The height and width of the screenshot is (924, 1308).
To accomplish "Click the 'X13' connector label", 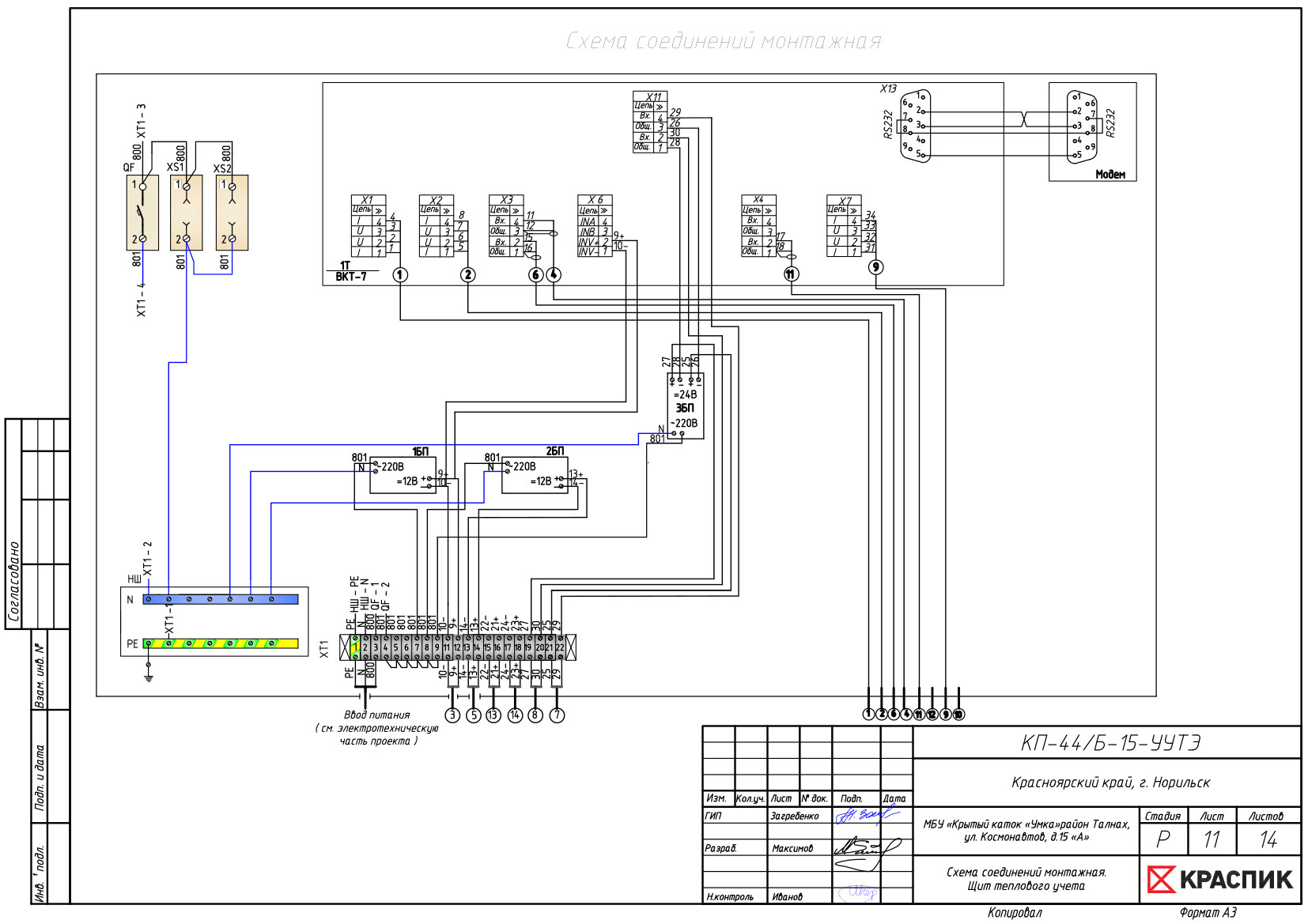I will coord(888,89).
